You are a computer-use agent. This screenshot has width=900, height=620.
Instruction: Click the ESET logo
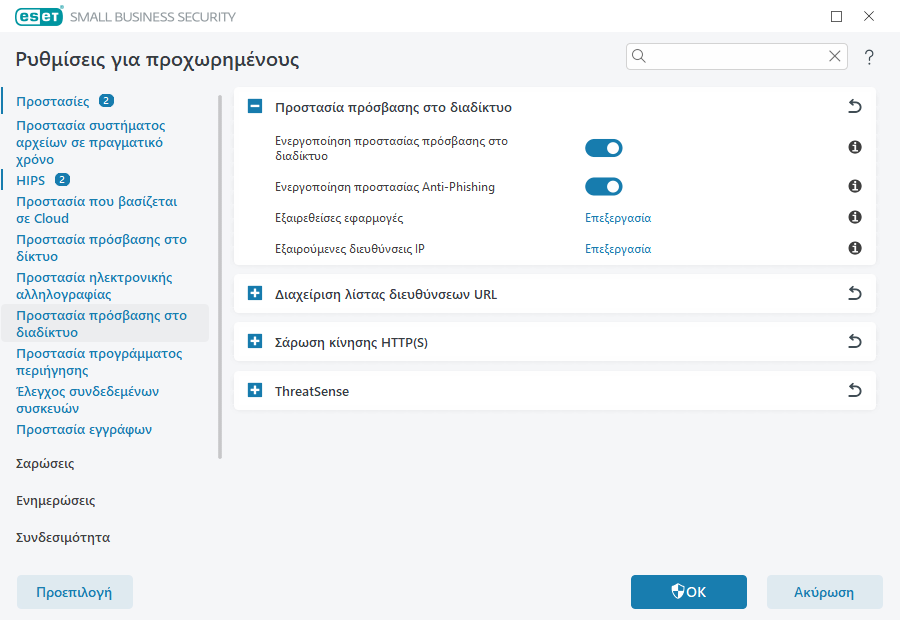[x=38, y=16]
